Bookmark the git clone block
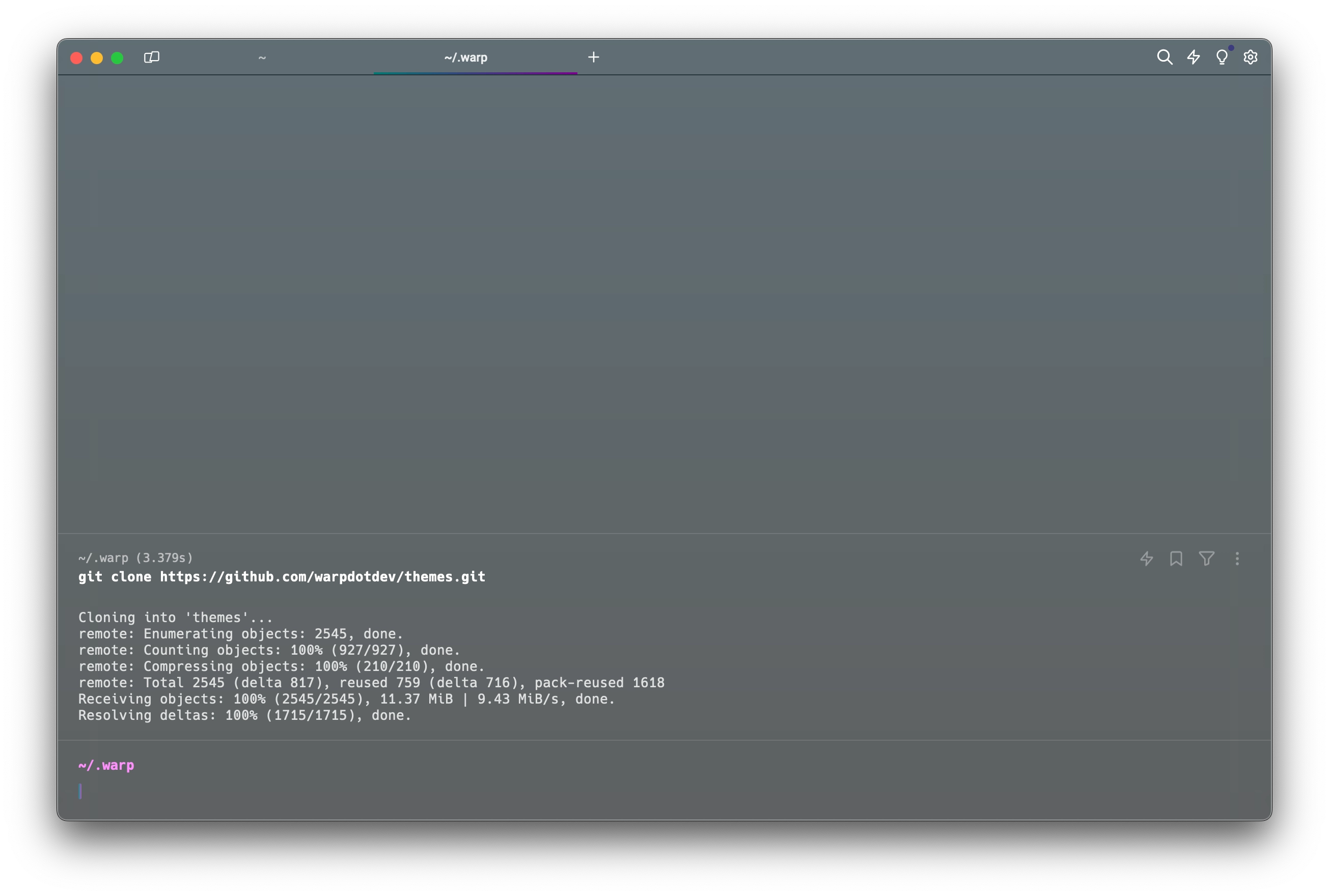This screenshot has height=896, width=1329. (x=1176, y=558)
